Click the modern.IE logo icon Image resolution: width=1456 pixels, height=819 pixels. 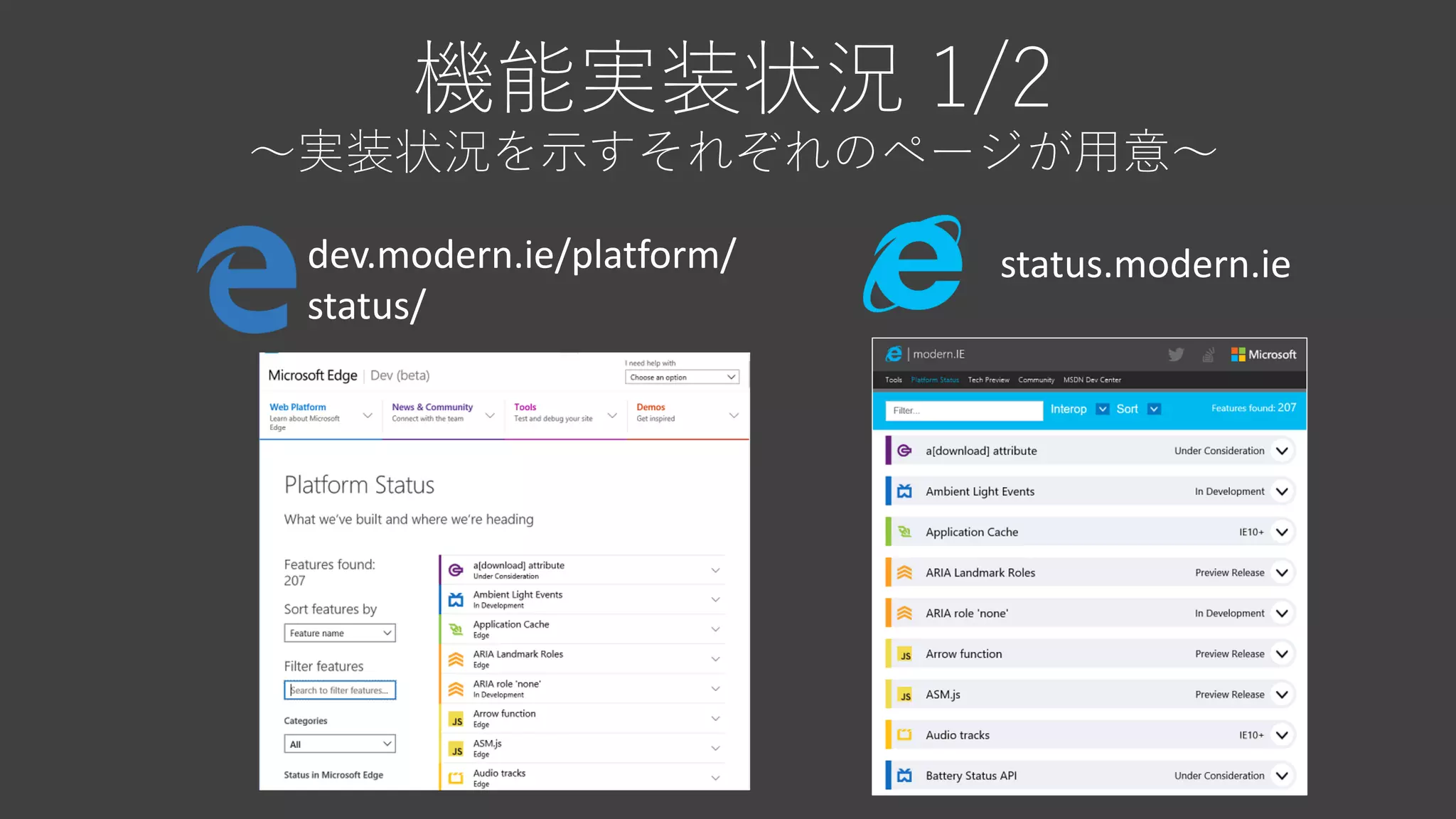(894, 353)
